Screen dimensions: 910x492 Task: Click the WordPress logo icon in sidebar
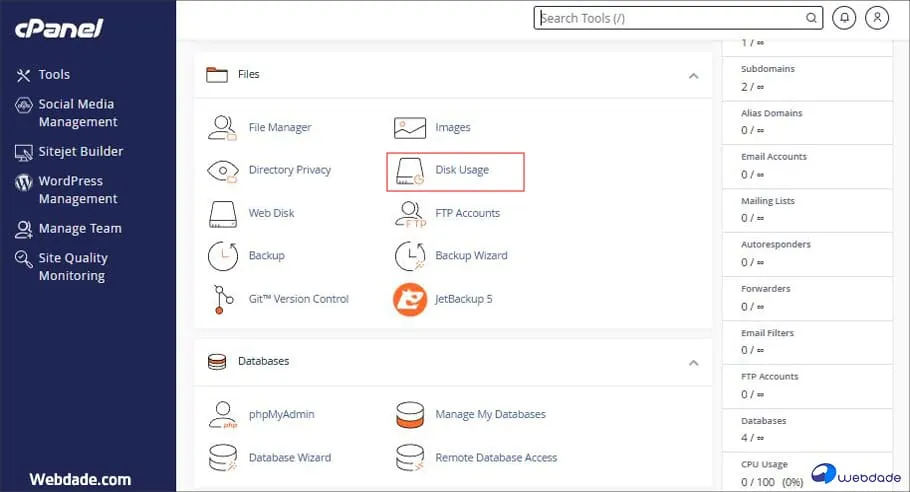click(23, 183)
